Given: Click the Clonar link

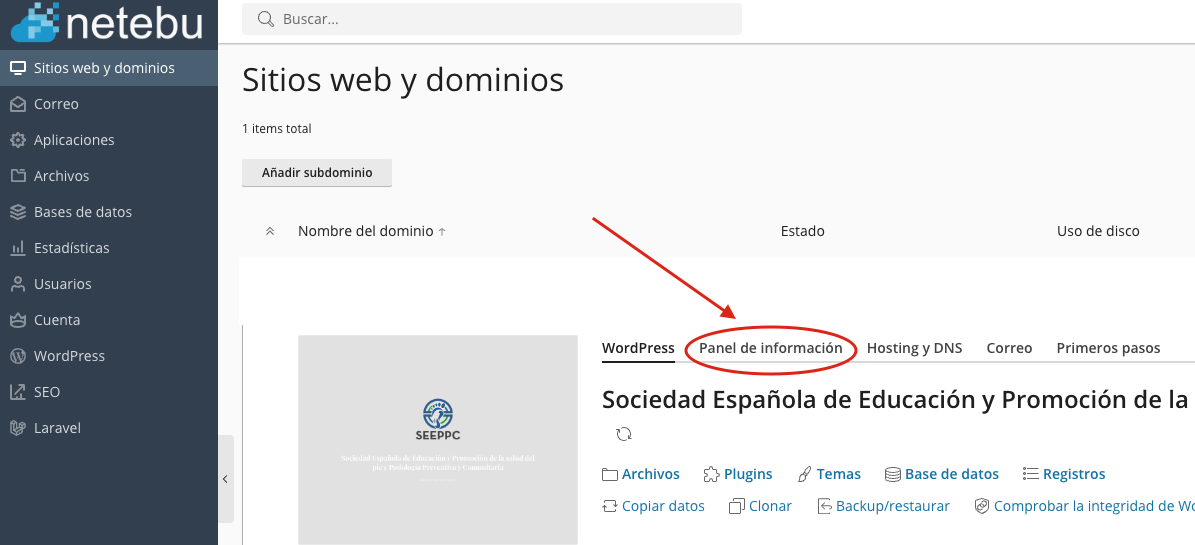Looking at the screenshot, I should [x=771, y=506].
